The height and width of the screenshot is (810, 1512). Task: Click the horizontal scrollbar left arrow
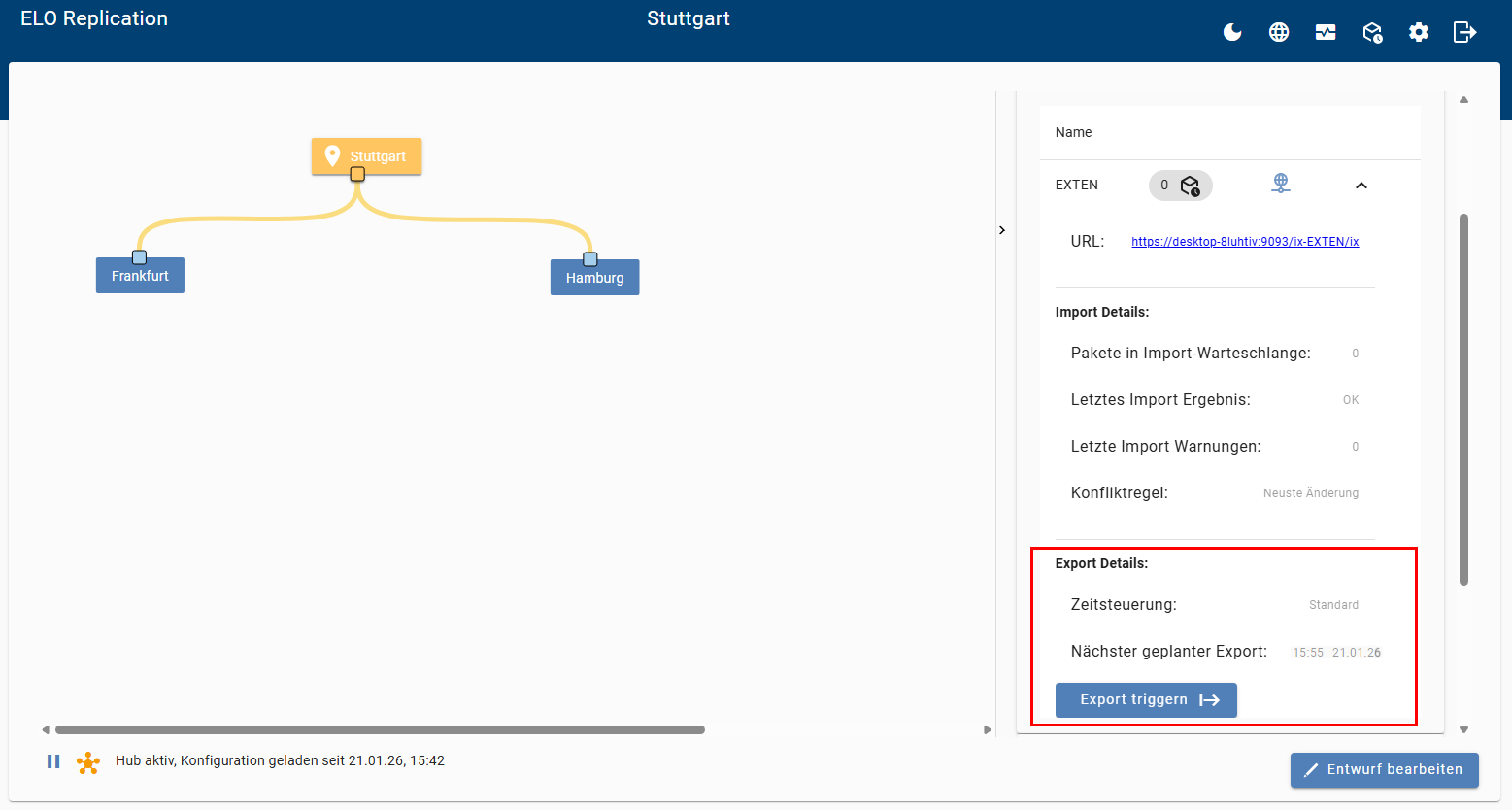(x=45, y=729)
